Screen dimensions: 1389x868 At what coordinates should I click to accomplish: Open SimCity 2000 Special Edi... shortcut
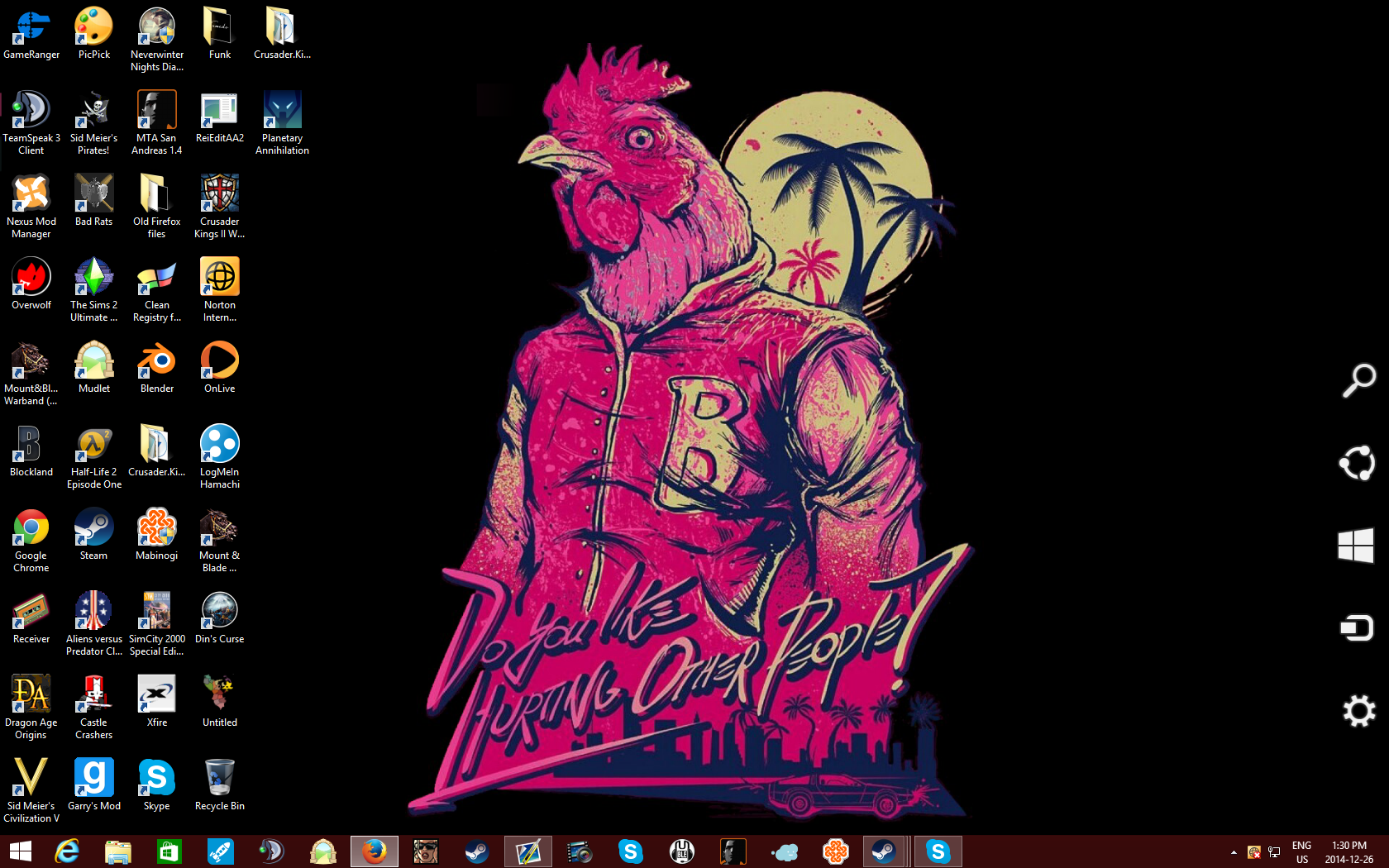point(157,624)
